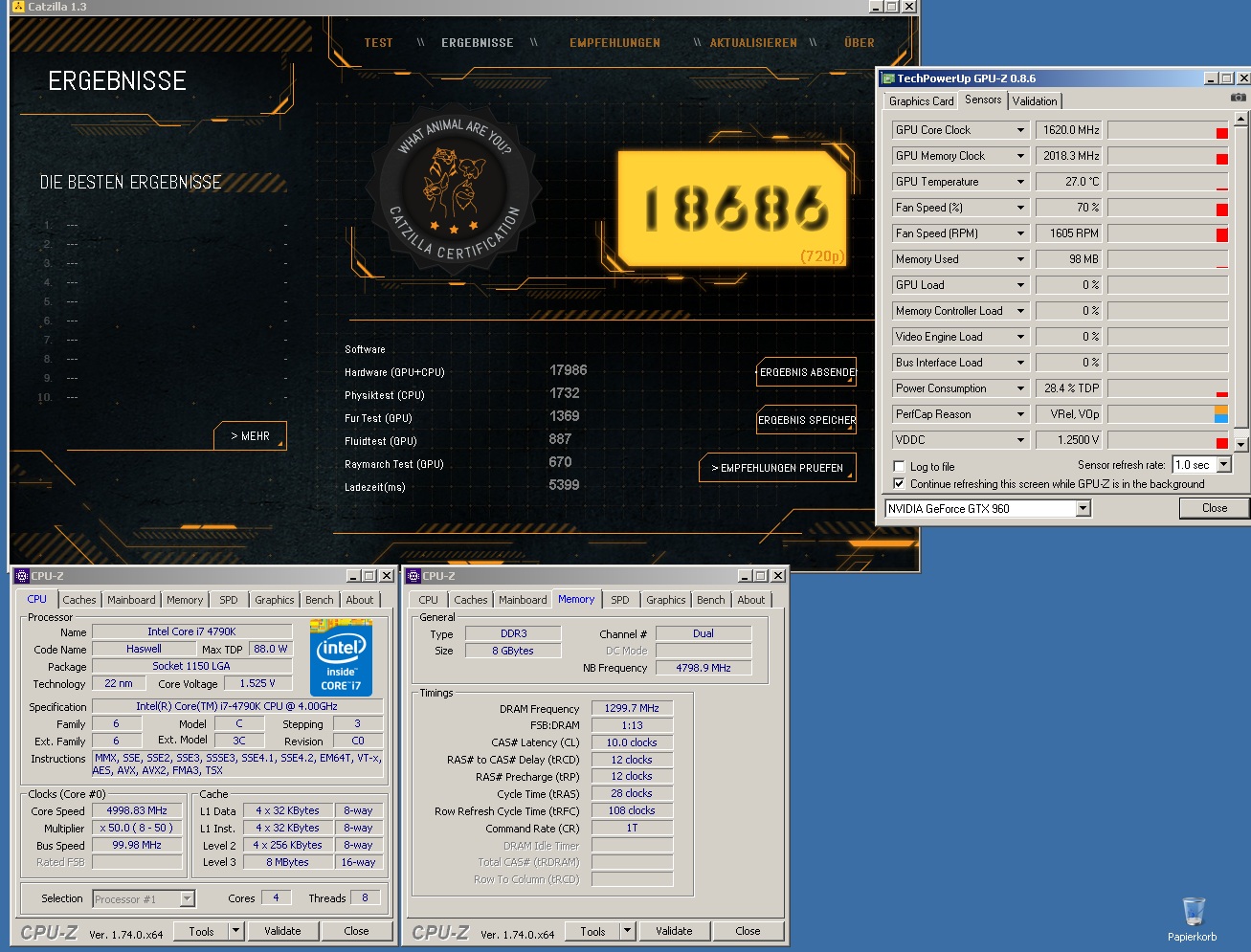Open the GPU Memory Clock sensor dropdown
The width and height of the screenshot is (1251, 952).
click(1020, 156)
